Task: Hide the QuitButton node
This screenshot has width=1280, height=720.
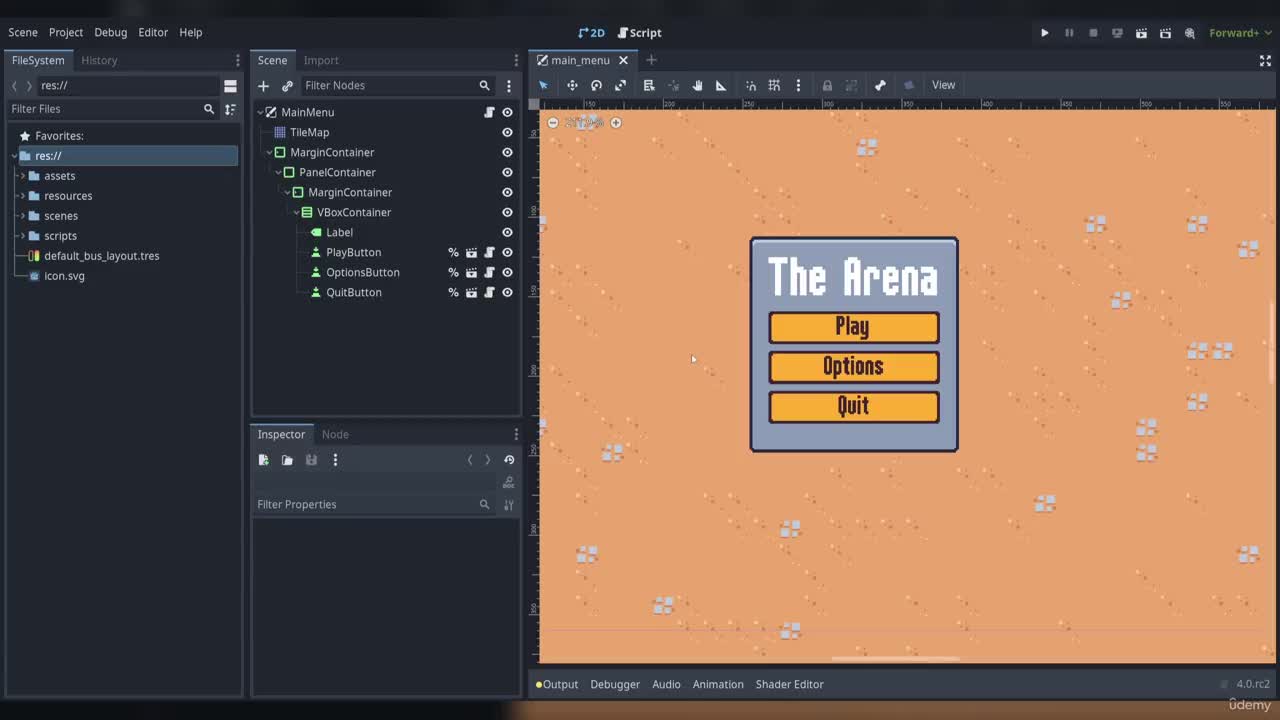Action: (507, 292)
